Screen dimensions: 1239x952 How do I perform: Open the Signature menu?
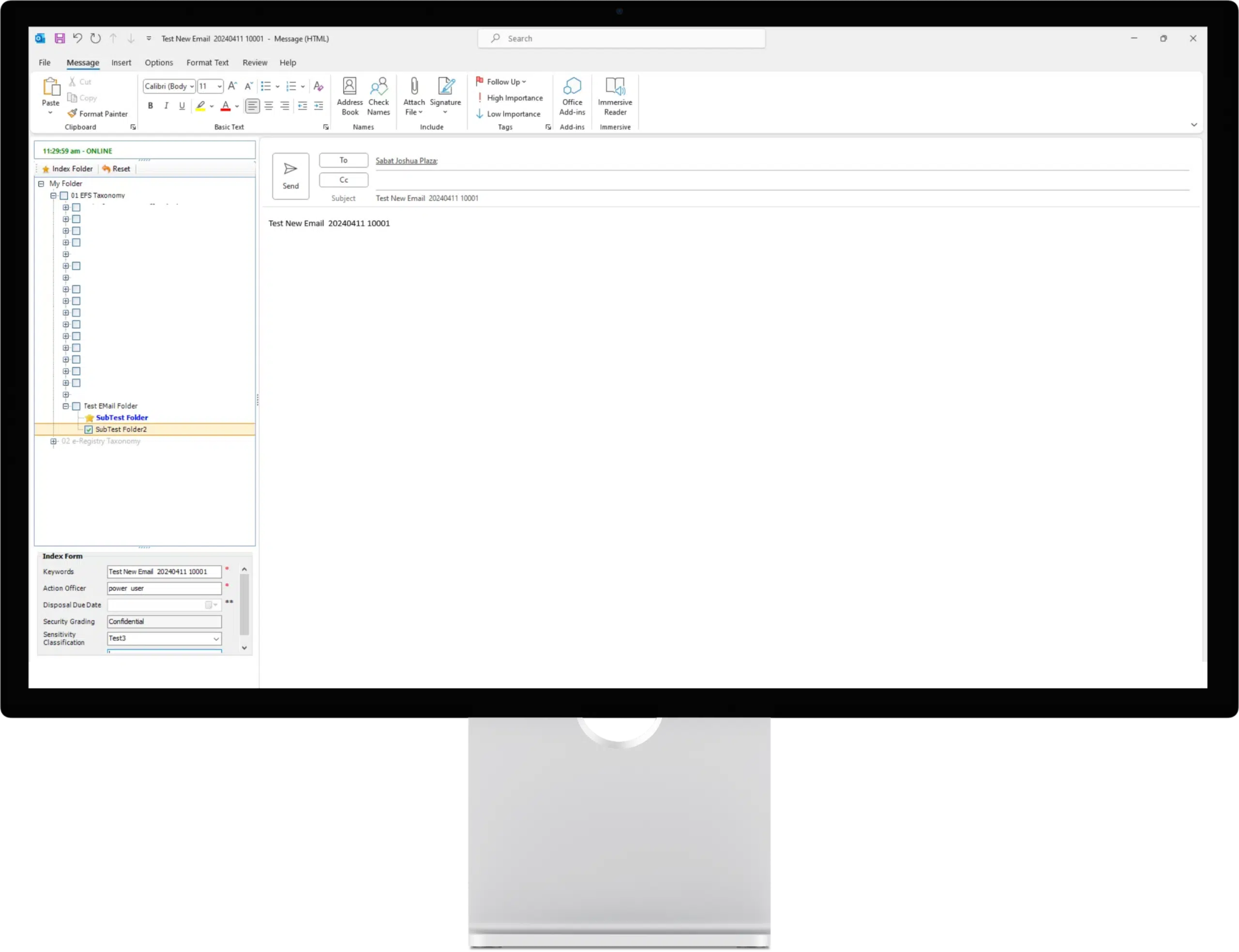click(x=445, y=96)
